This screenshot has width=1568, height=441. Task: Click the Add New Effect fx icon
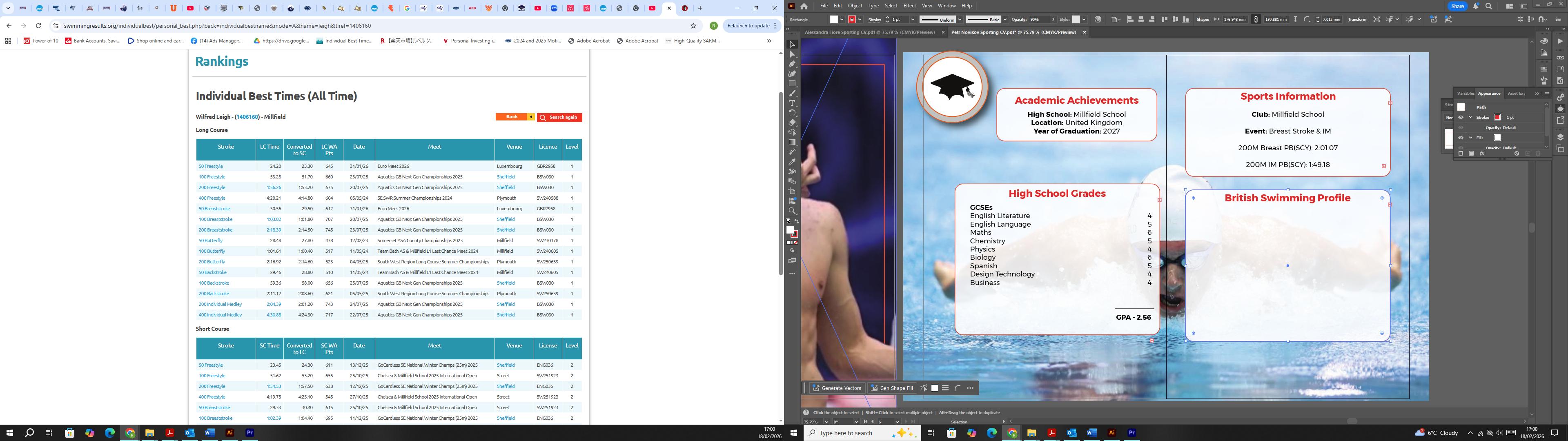[x=1481, y=154]
